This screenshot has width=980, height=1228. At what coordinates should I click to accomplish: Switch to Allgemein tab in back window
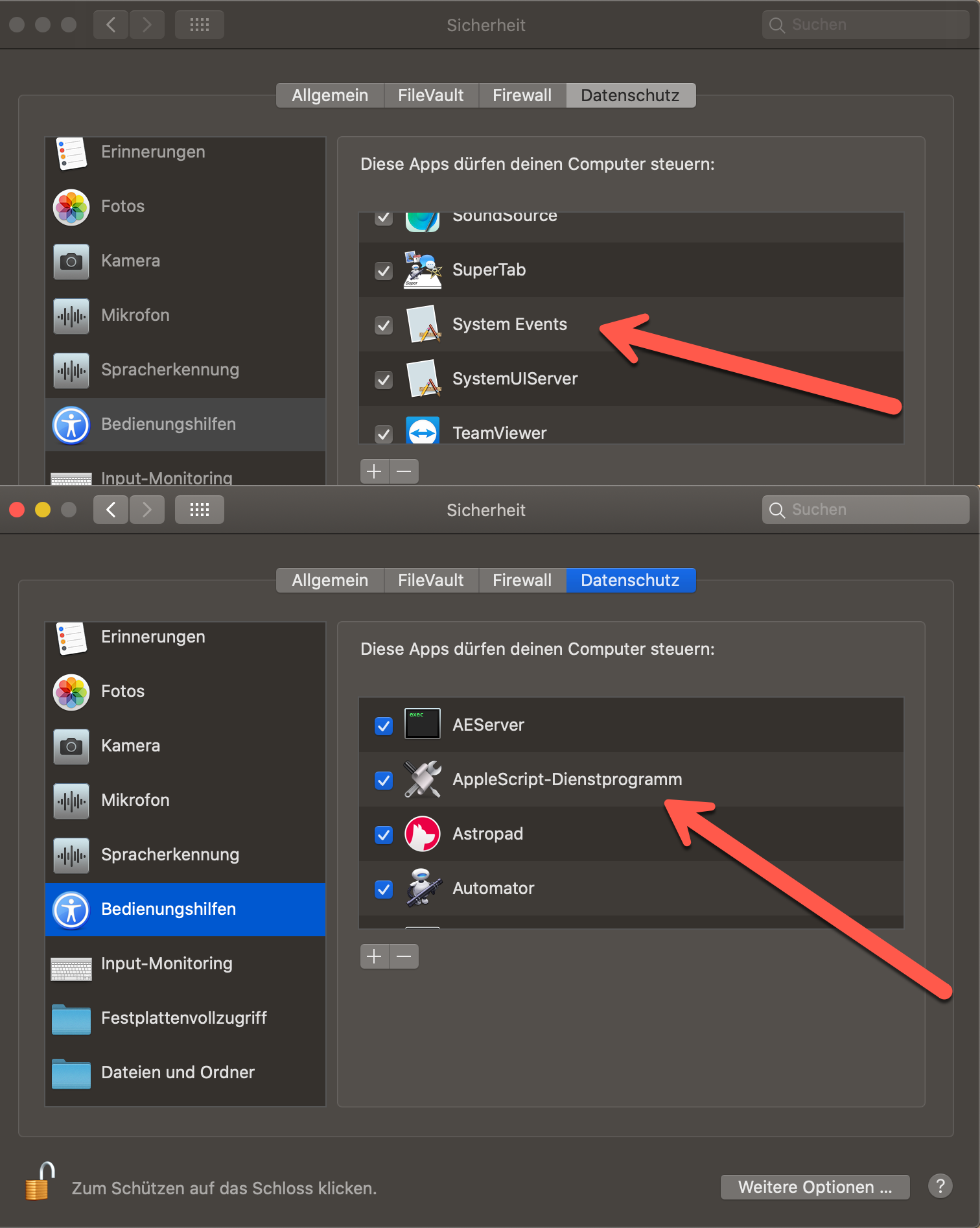330,95
